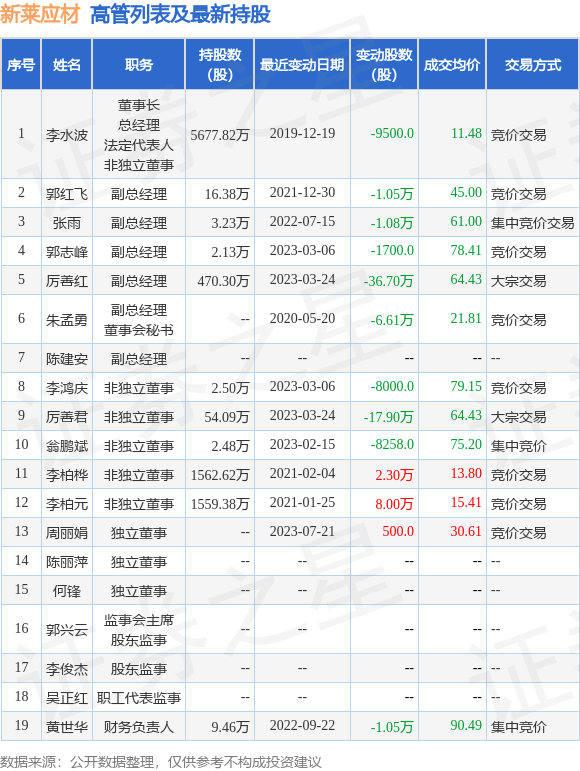
Task: Select the 姓名 column header
Action: click(x=67, y=64)
